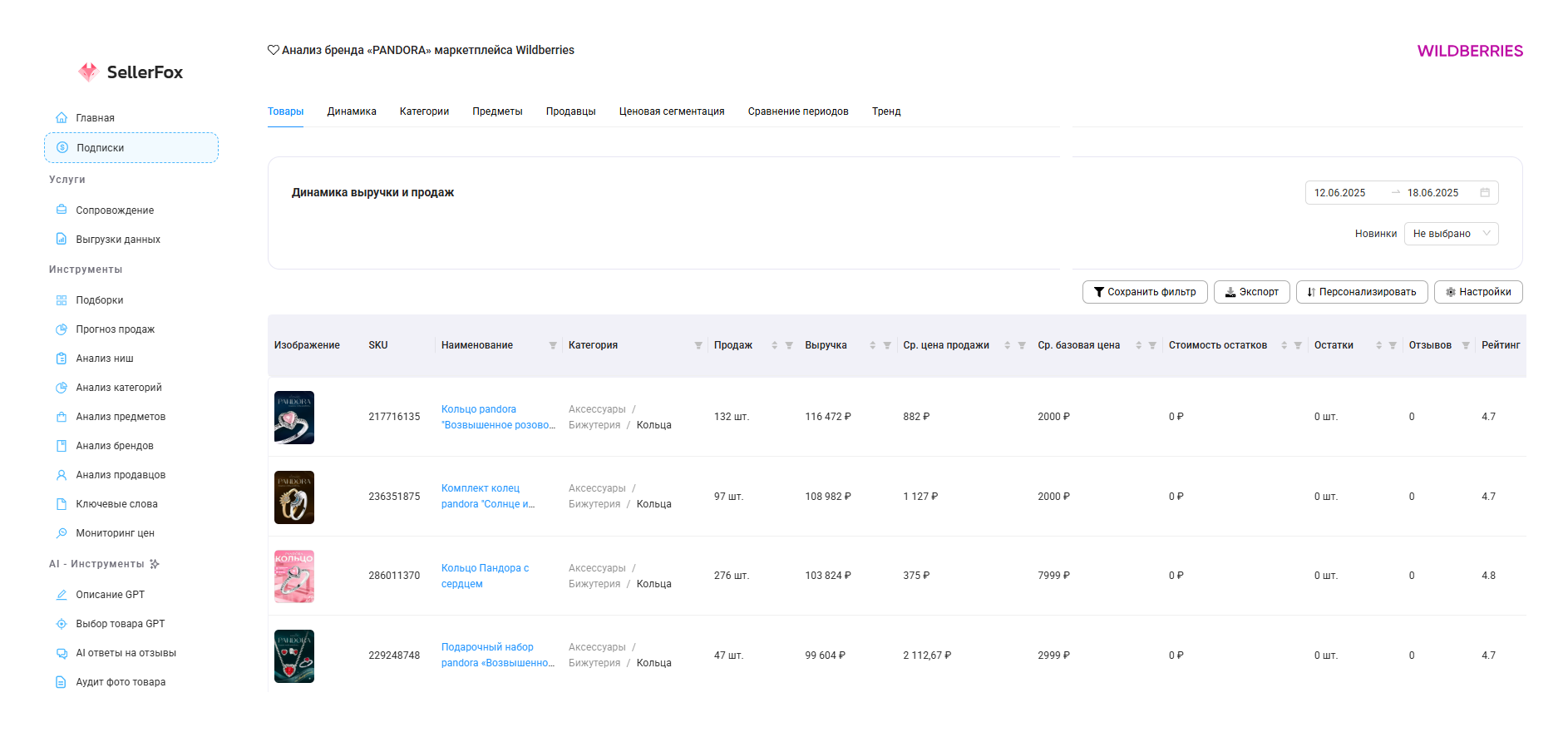Screen dimensions: 1568x752
Task: Open the Тренд tab
Action: tap(886, 111)
